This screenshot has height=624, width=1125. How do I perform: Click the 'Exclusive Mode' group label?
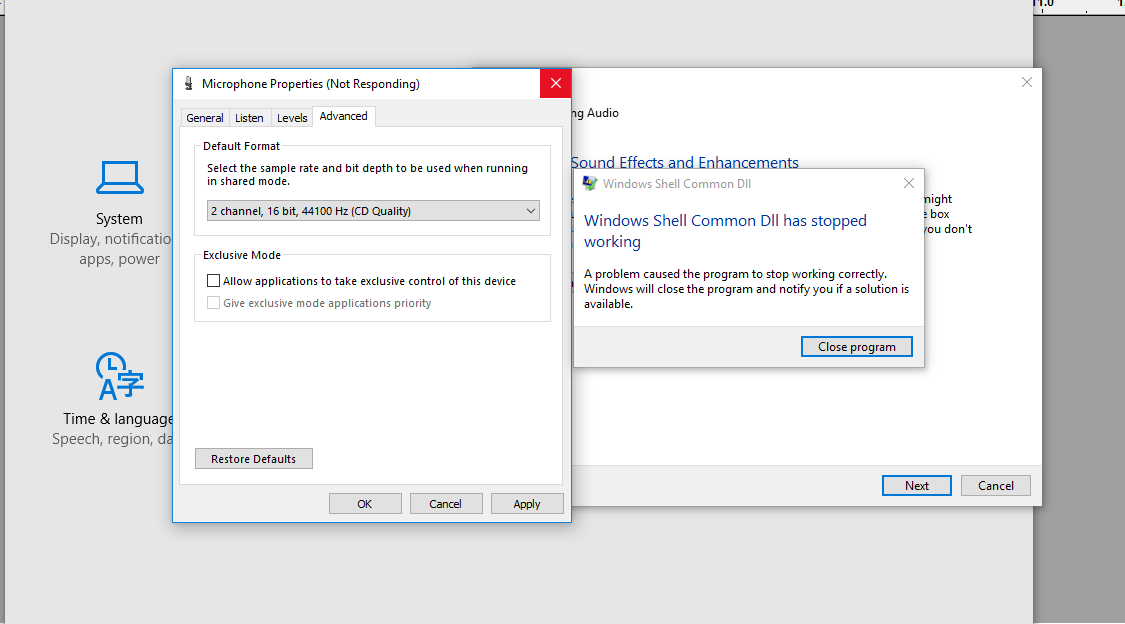coord(242,255)
